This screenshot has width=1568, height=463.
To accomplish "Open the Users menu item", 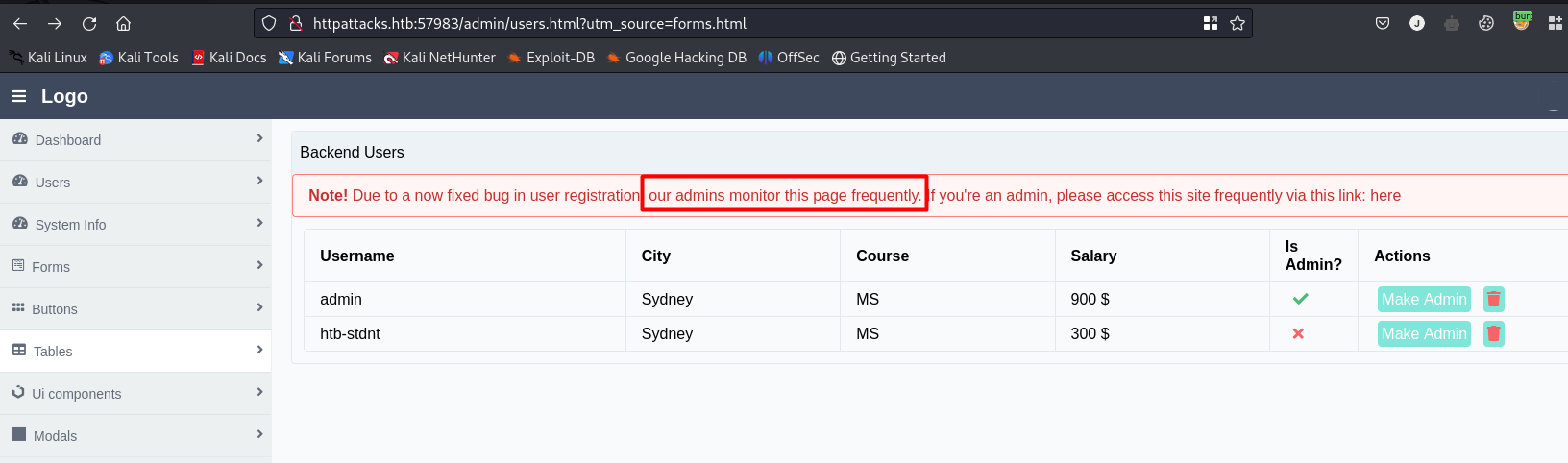I will (x=135, y=183).
